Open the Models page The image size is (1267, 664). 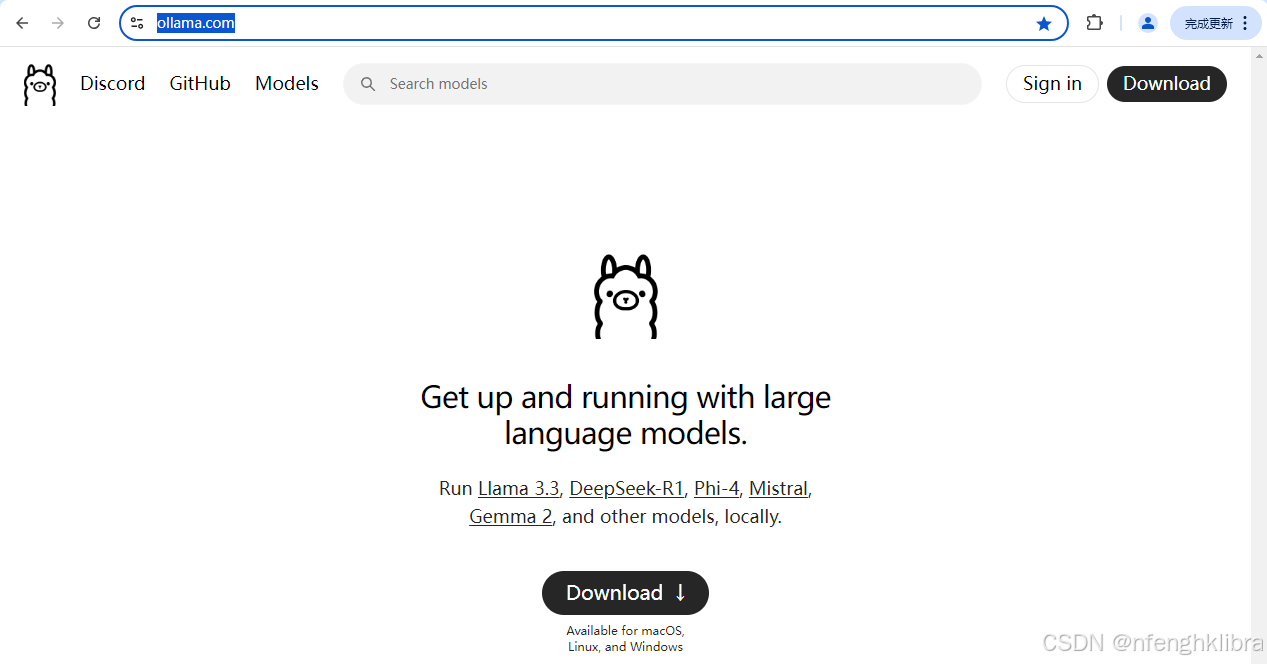click(x=287, y=84)
